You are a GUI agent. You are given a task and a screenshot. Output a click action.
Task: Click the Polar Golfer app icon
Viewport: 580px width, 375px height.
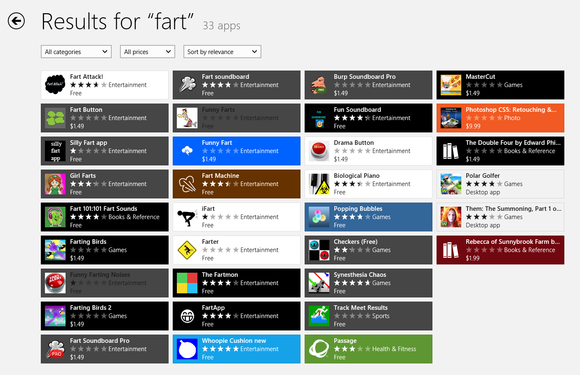(451, 184)
